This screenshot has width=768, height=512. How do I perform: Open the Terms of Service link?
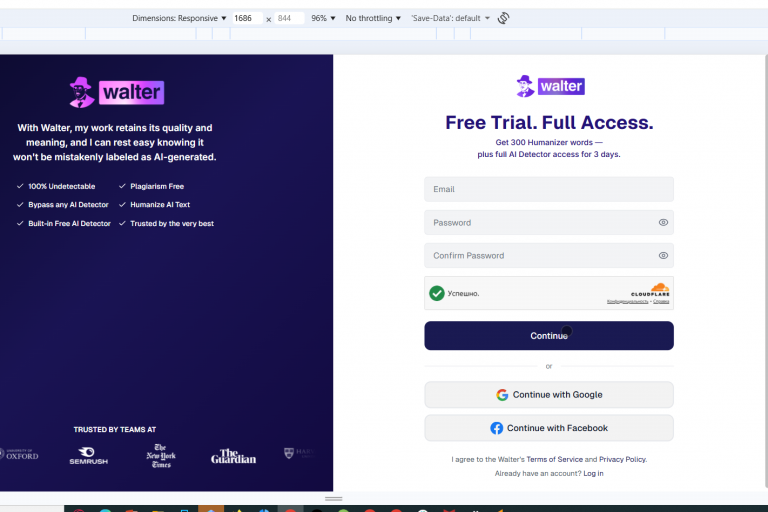coord(554,460)
